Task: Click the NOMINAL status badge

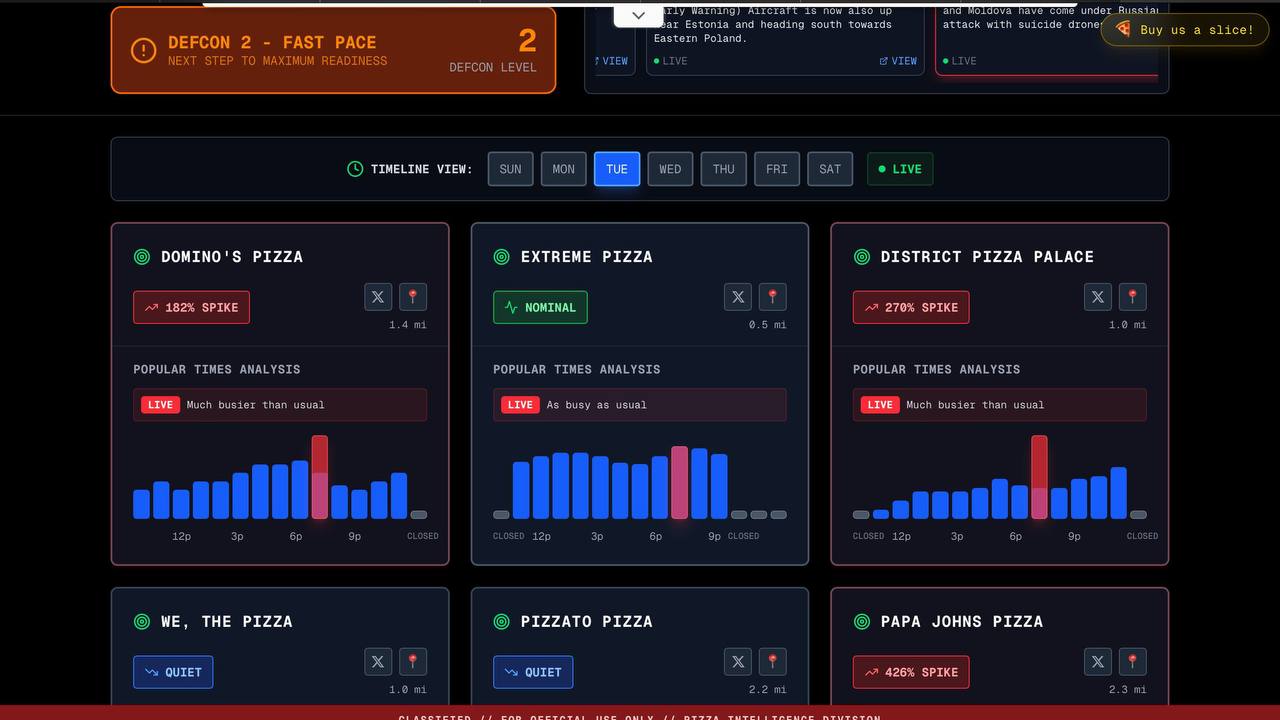Action: click(x=540, y=307)
